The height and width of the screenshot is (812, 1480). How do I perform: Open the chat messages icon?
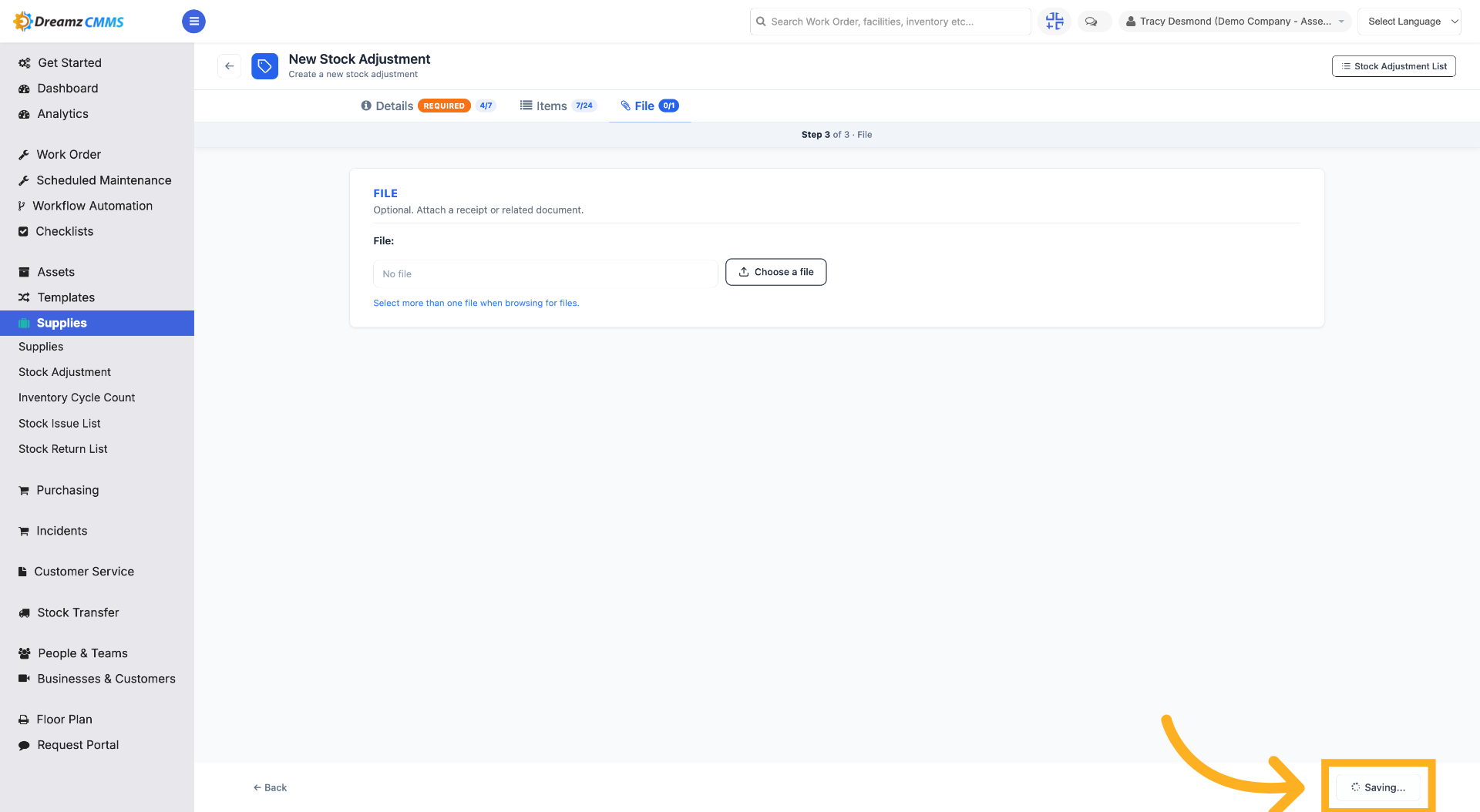tap(1091, 22)
